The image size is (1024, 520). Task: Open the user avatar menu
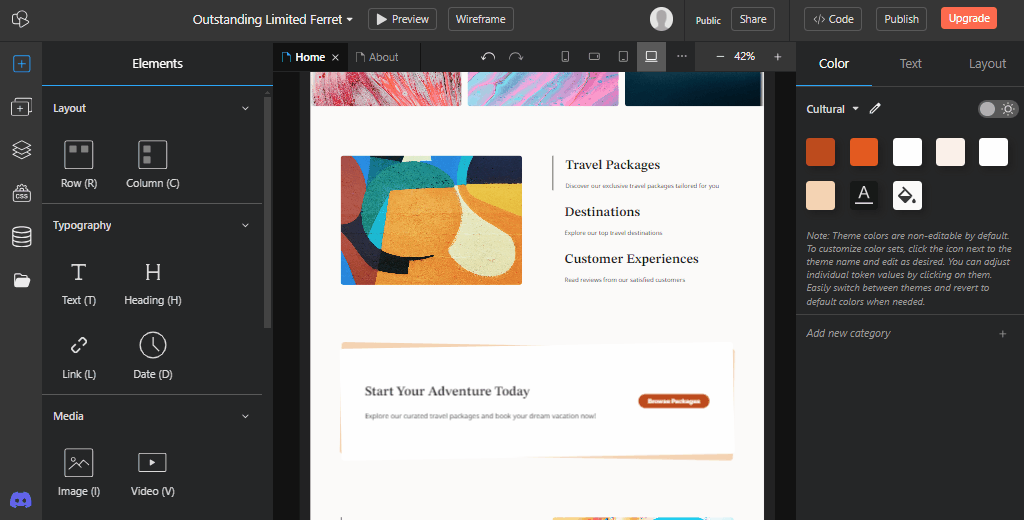tap(662, 19)
